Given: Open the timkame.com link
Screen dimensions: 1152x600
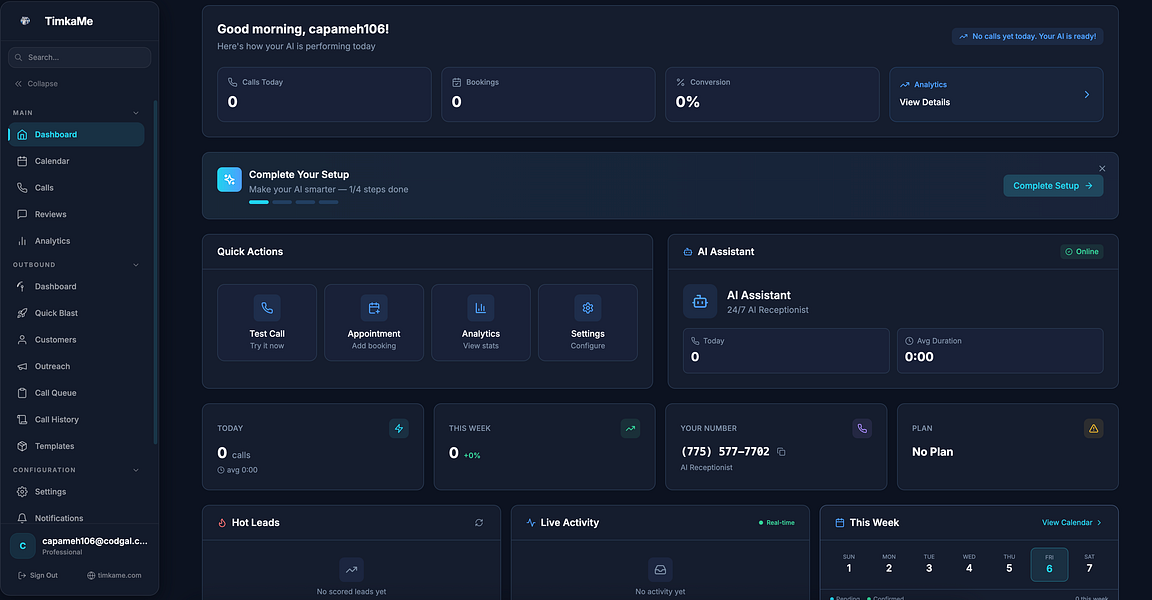Looking at the screenshot, I should coord(114,575).
